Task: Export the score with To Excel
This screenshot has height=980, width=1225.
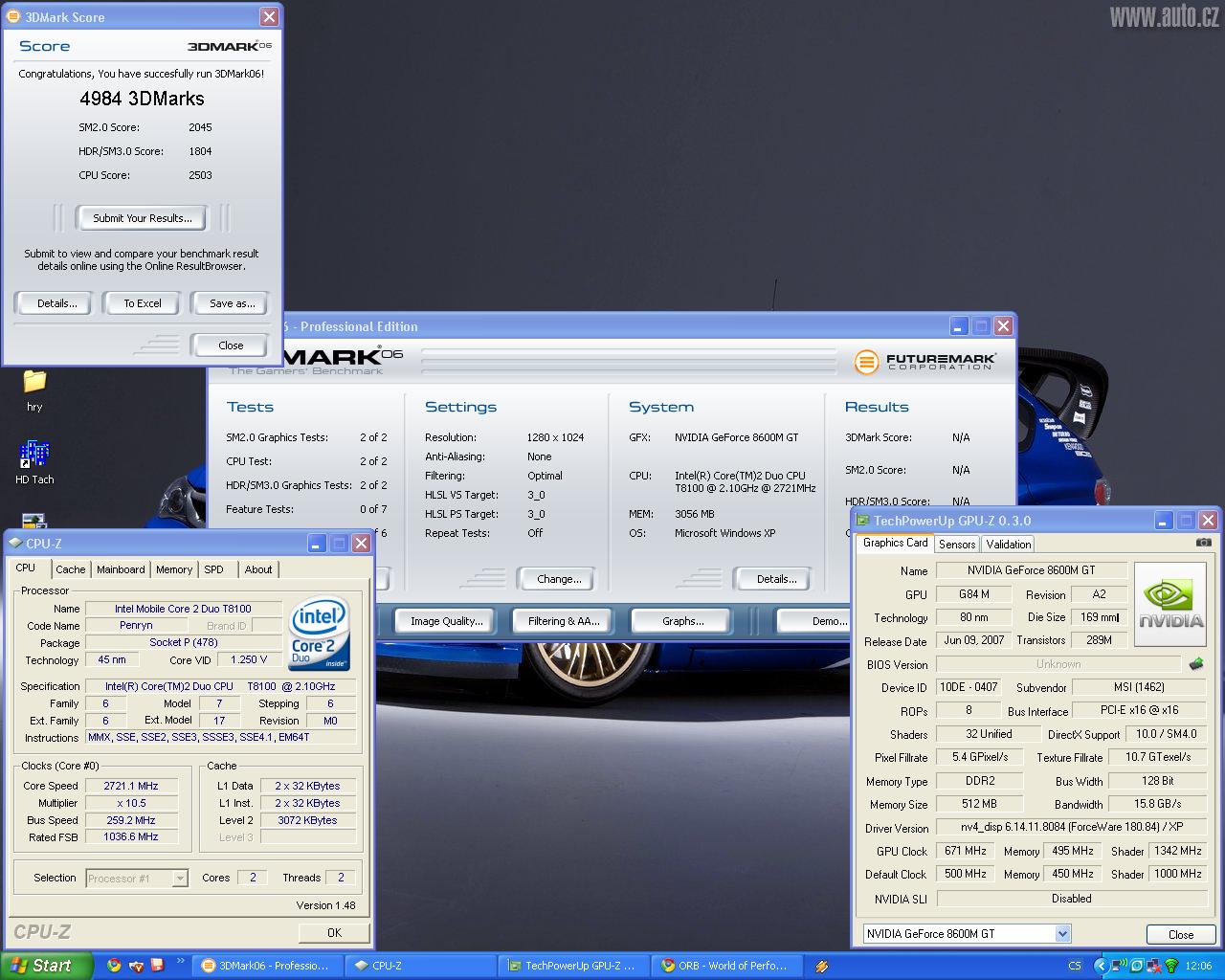Action: point(143,303)
